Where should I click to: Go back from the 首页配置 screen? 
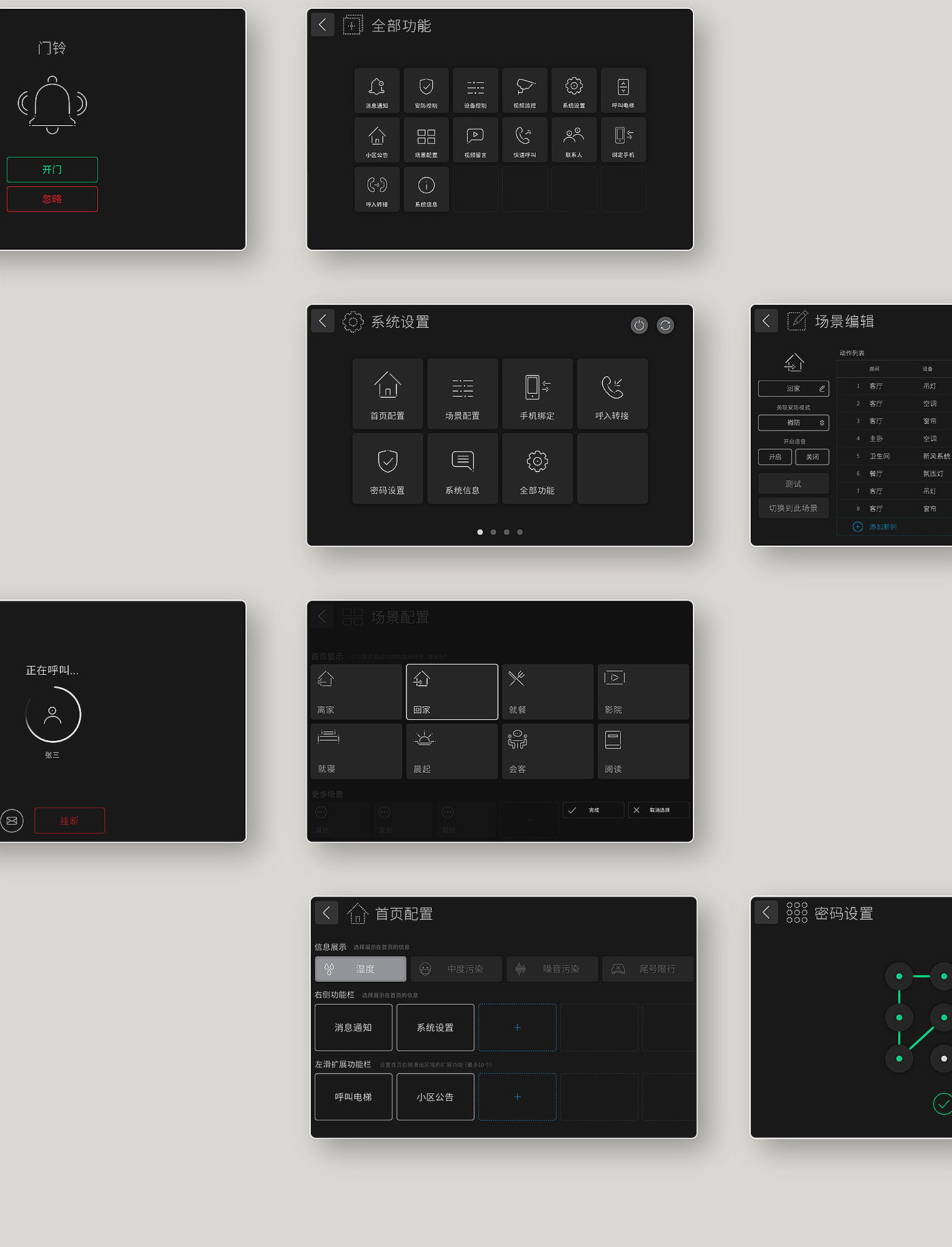coord(326,913)
